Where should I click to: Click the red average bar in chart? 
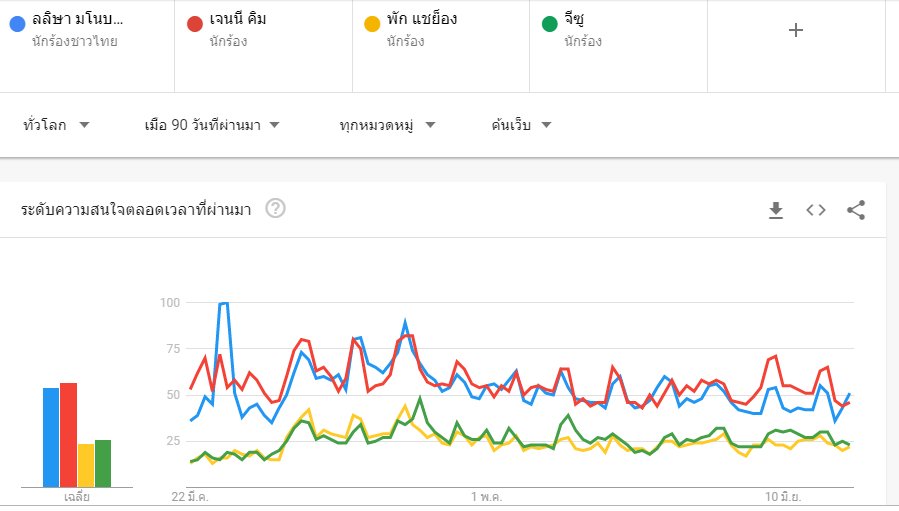coord(68,434)
